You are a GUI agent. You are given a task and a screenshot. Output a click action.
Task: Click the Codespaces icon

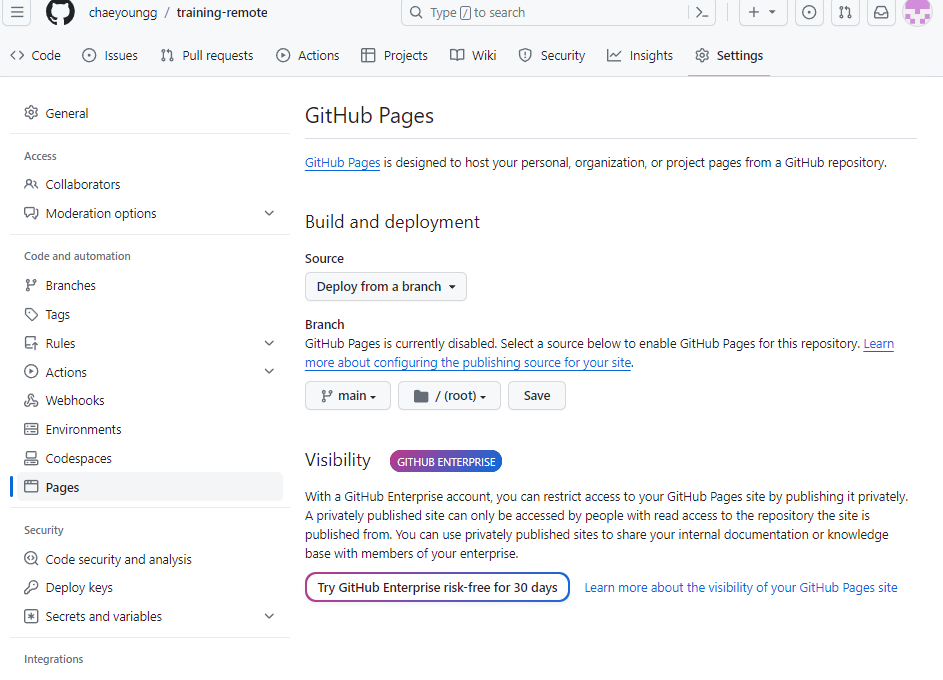(x=31, y=458)
